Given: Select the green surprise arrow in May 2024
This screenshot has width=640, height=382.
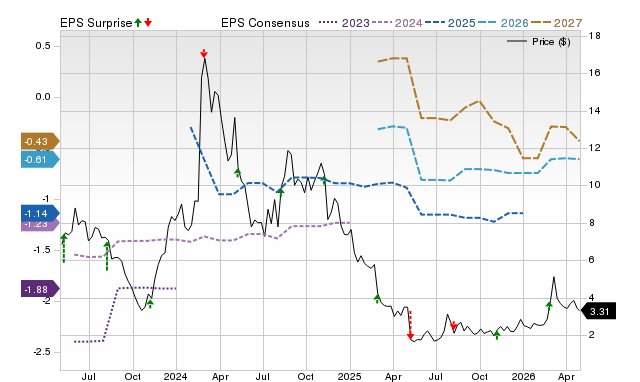Looking at the screenshot, I should point(238,173).
